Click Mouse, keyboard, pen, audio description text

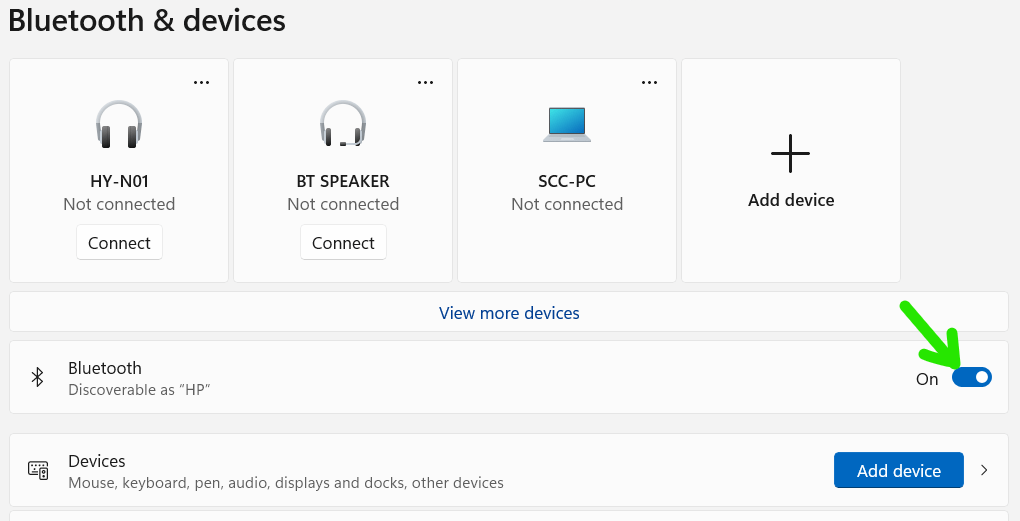[286, 483]
